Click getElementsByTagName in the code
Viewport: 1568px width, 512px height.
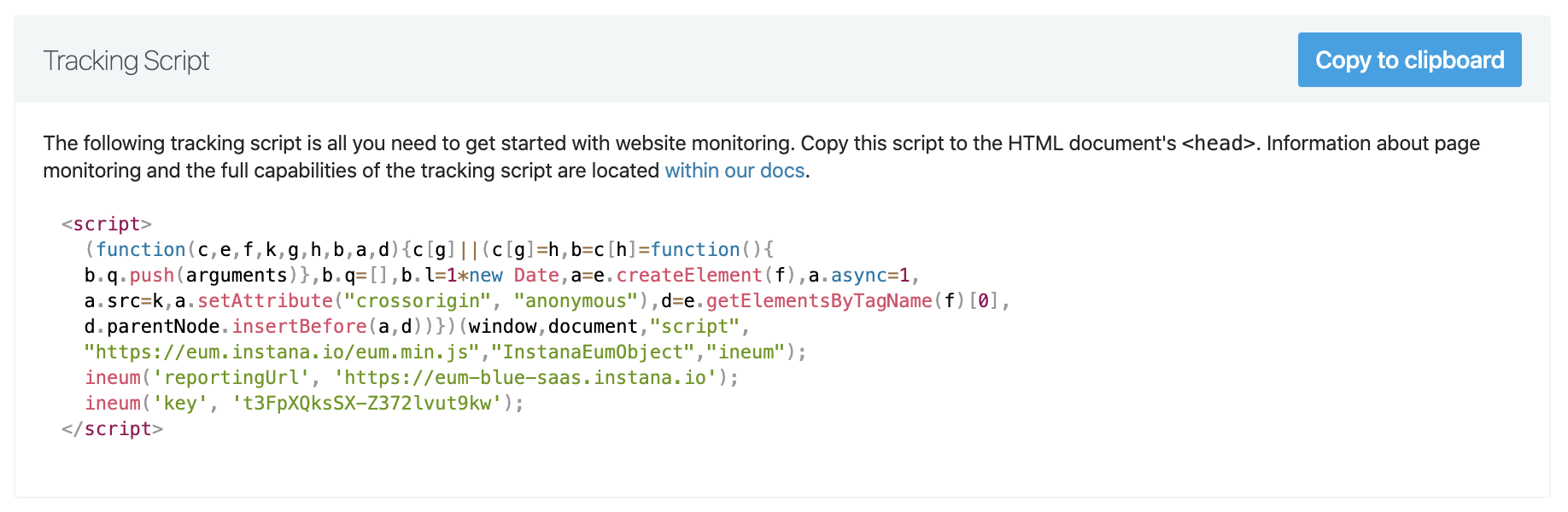(819, 300)
